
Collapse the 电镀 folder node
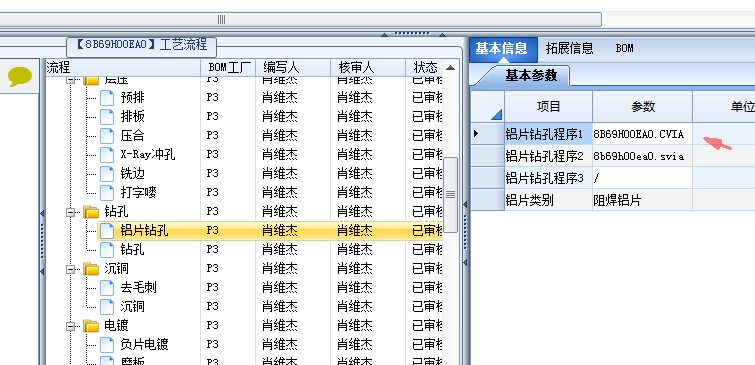(71, 326)
